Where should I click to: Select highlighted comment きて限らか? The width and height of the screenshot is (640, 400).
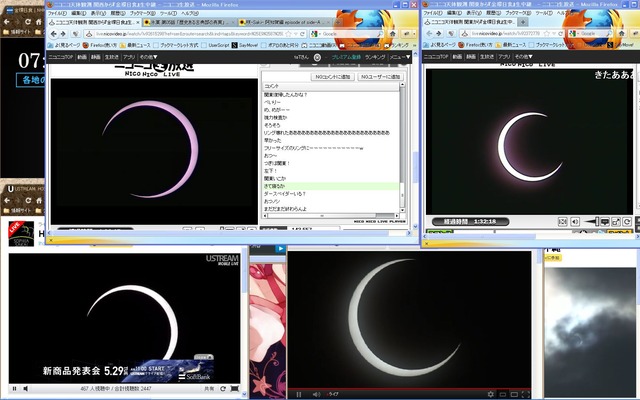pos(330,186)
